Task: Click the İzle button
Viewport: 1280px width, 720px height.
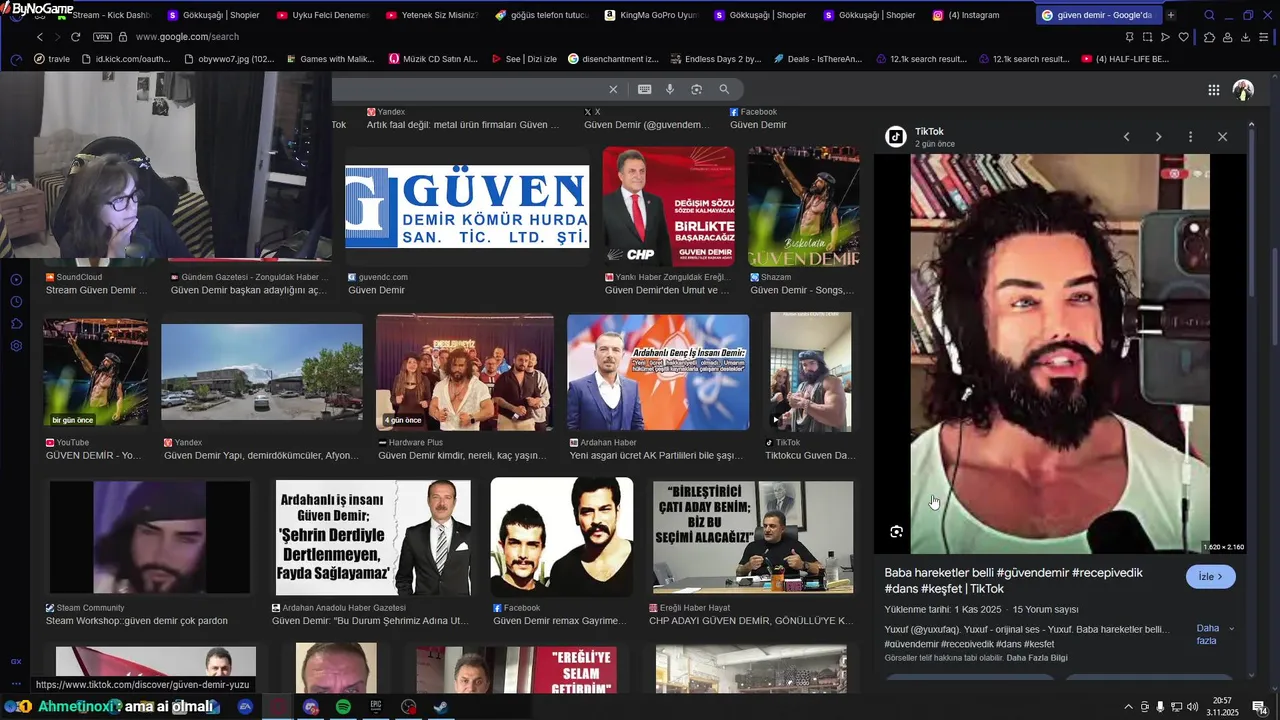Action: click(x=1210, y=577)
